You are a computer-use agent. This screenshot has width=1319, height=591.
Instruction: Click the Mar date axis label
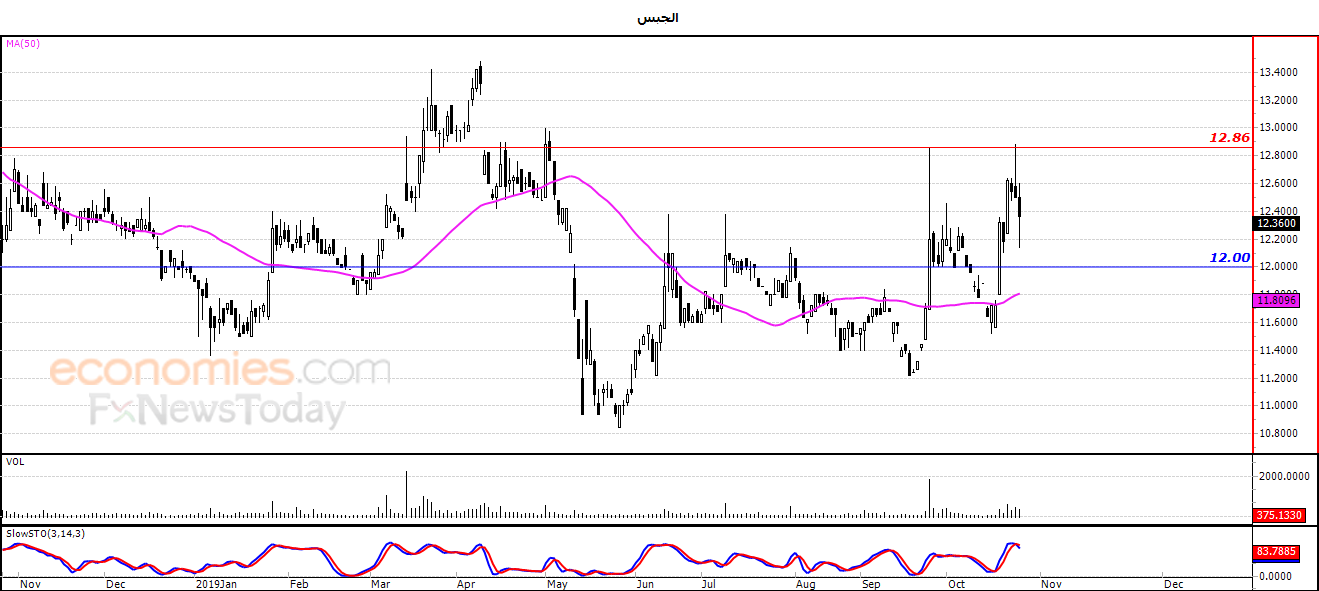[x=381, y=583]
